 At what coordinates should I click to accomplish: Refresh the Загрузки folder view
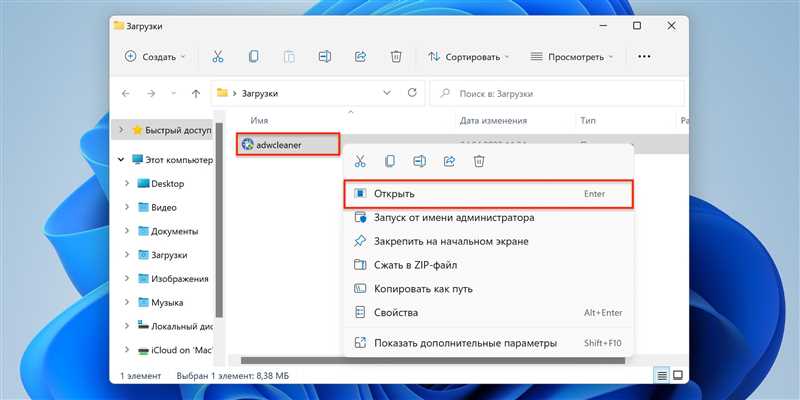pyautogui.click(x=412, y=93)
